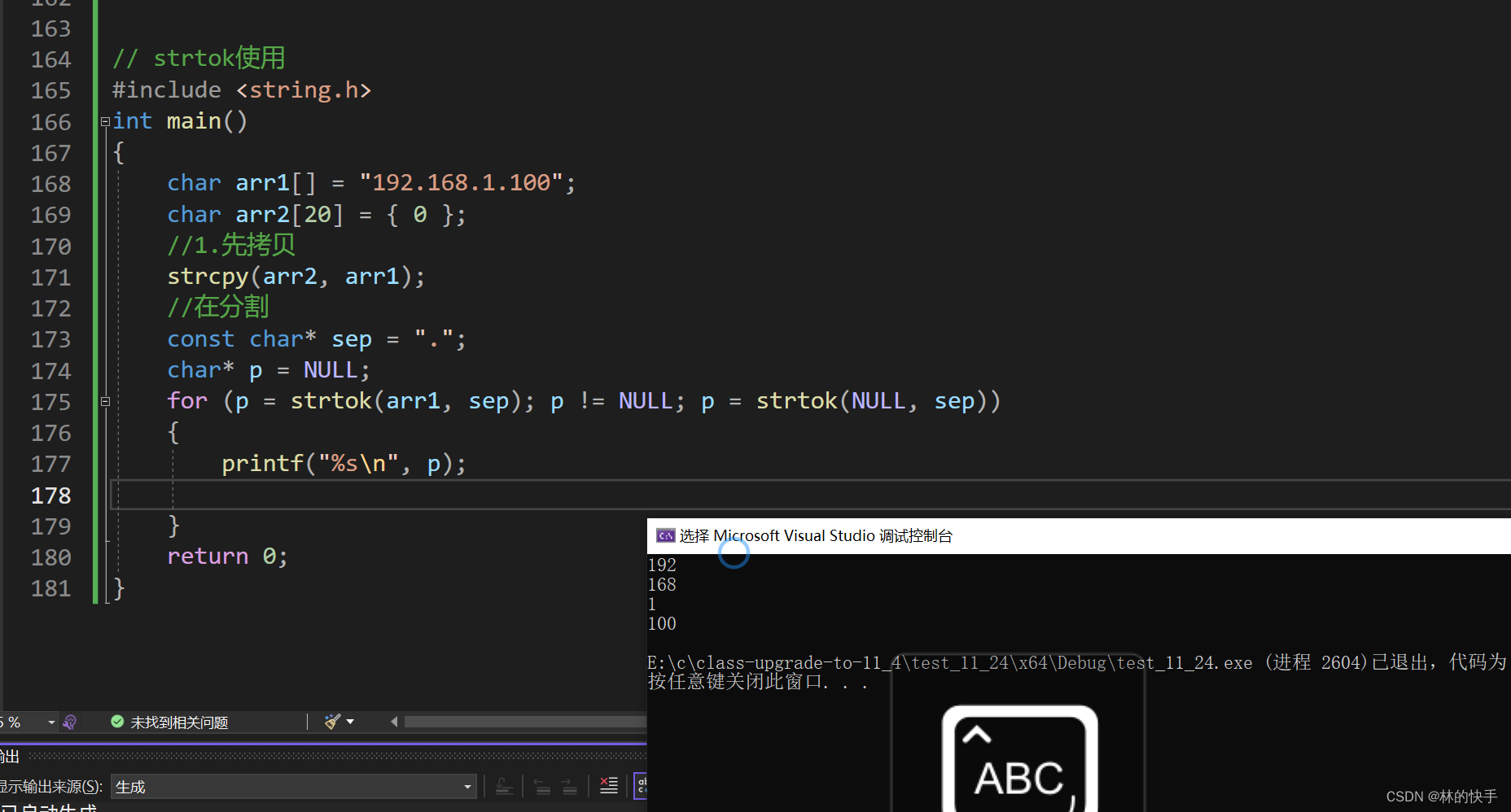Click the //1.先拷贝 comment
Screen dimensions: 1511x812
231,245
